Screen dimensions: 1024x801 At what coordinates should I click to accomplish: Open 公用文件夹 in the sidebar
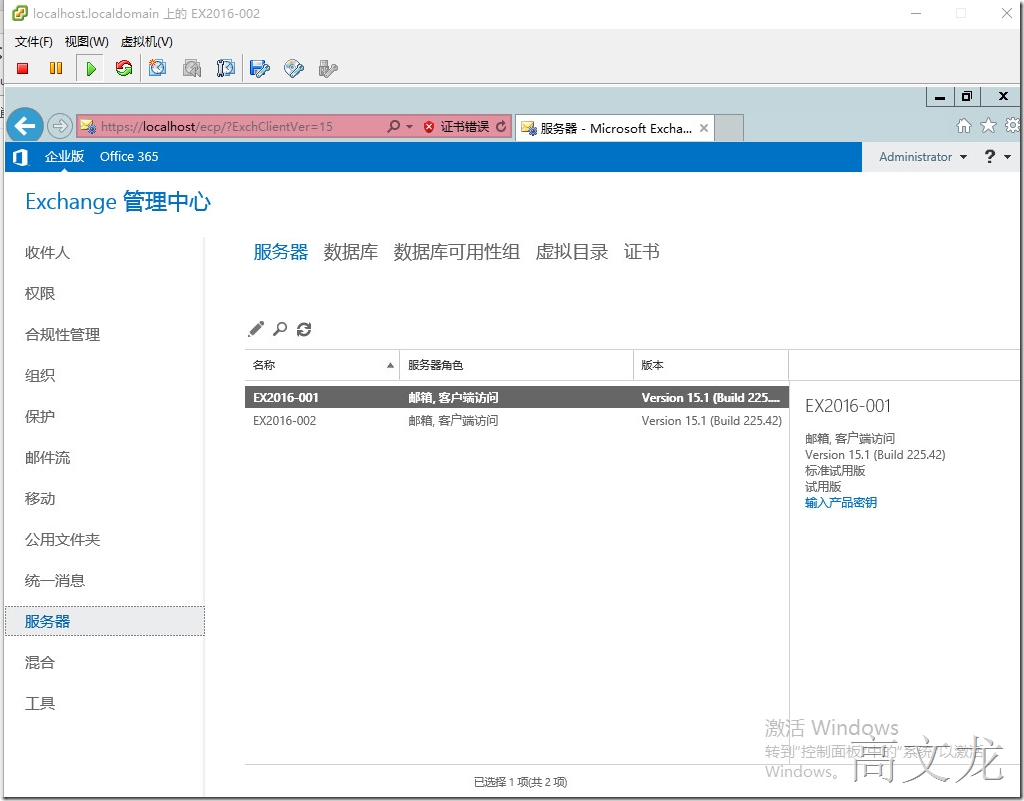62,540
